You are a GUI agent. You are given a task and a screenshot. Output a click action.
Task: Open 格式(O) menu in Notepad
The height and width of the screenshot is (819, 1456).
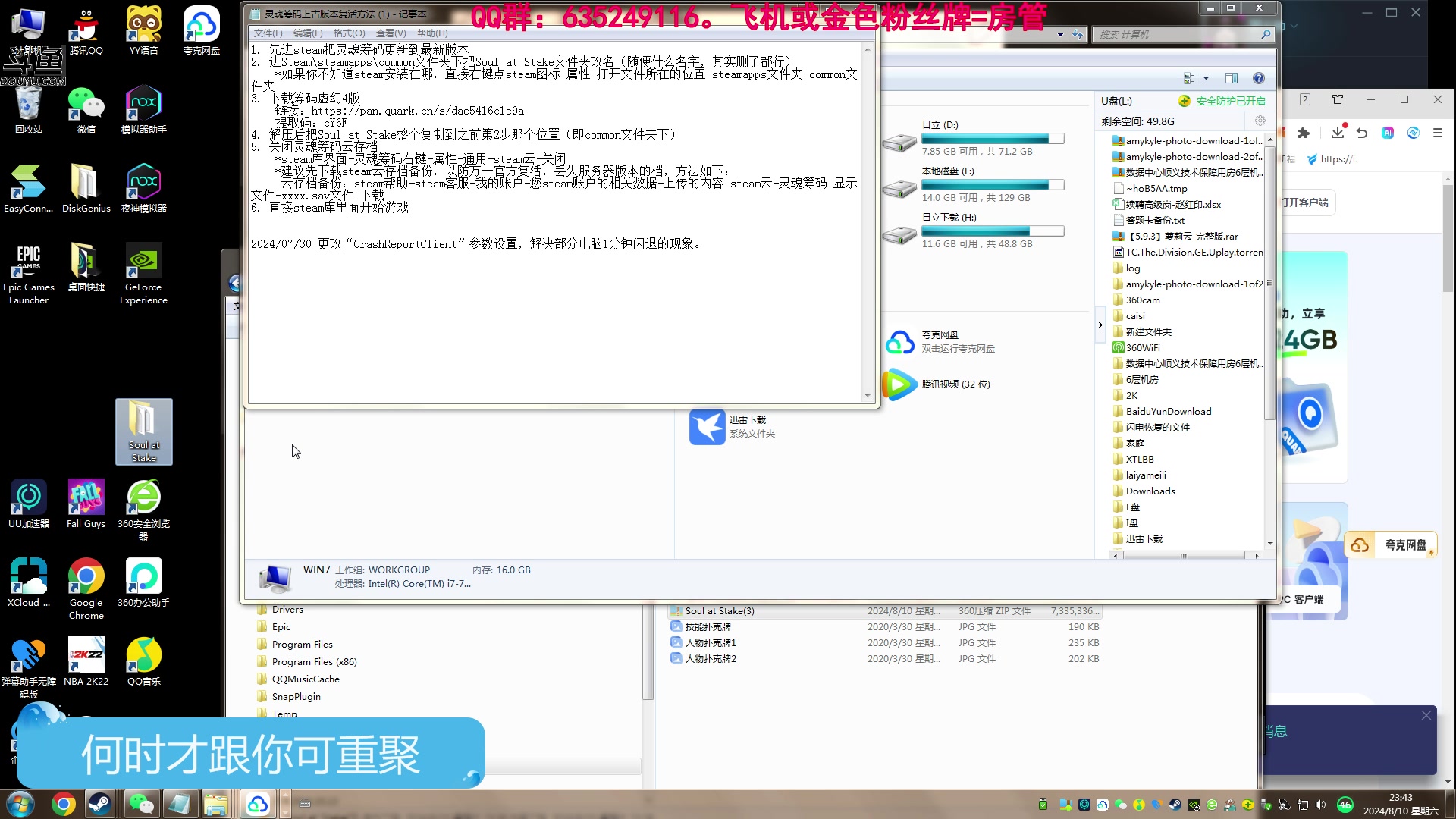click(349, 33)
